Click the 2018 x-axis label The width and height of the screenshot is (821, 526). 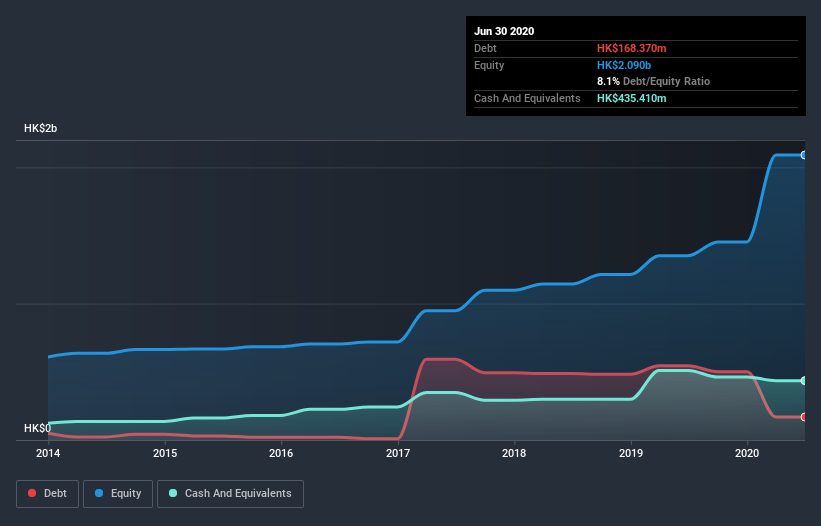[514, 453]
